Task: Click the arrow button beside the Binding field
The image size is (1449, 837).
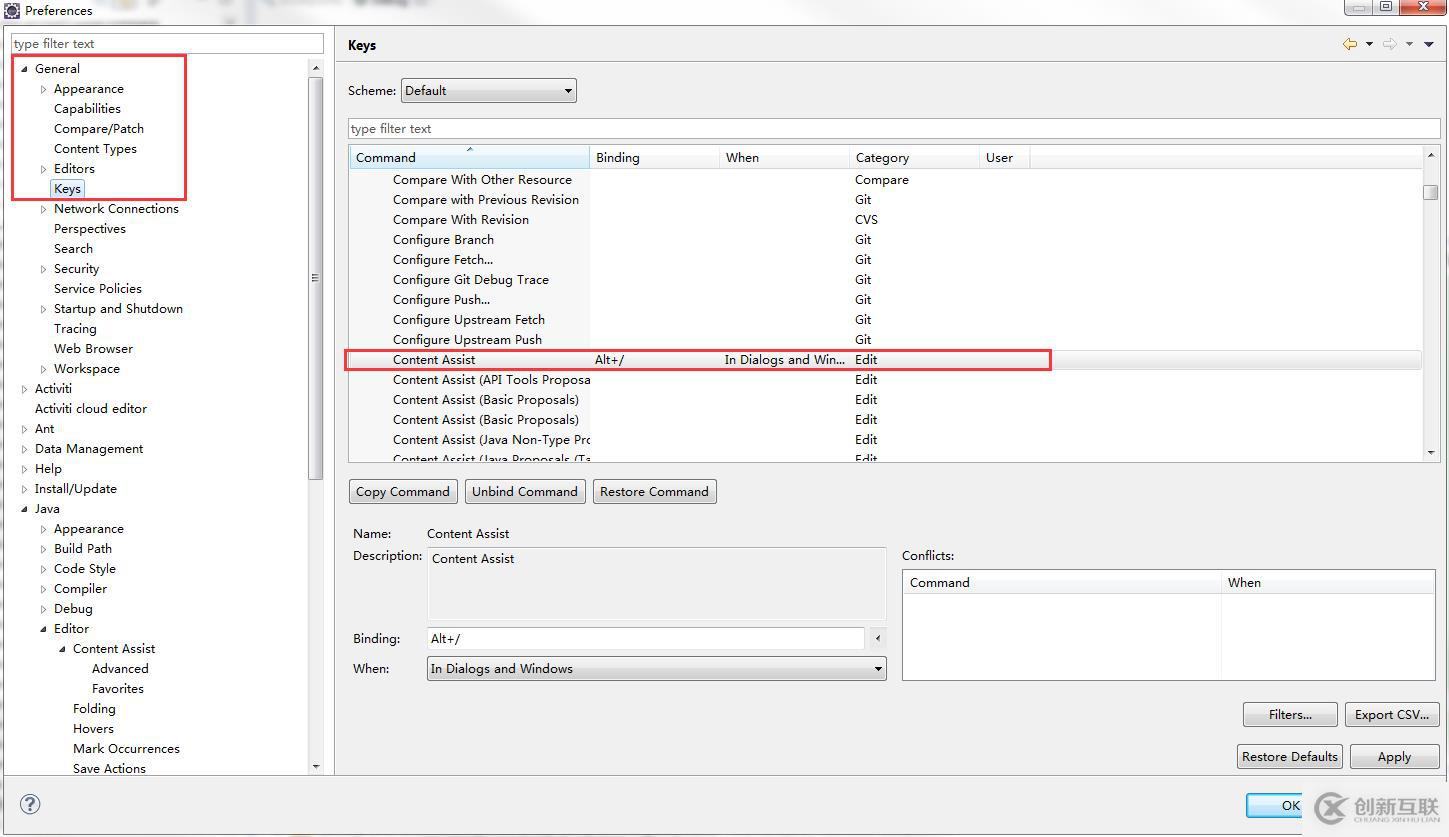Action: coord(878,639)
